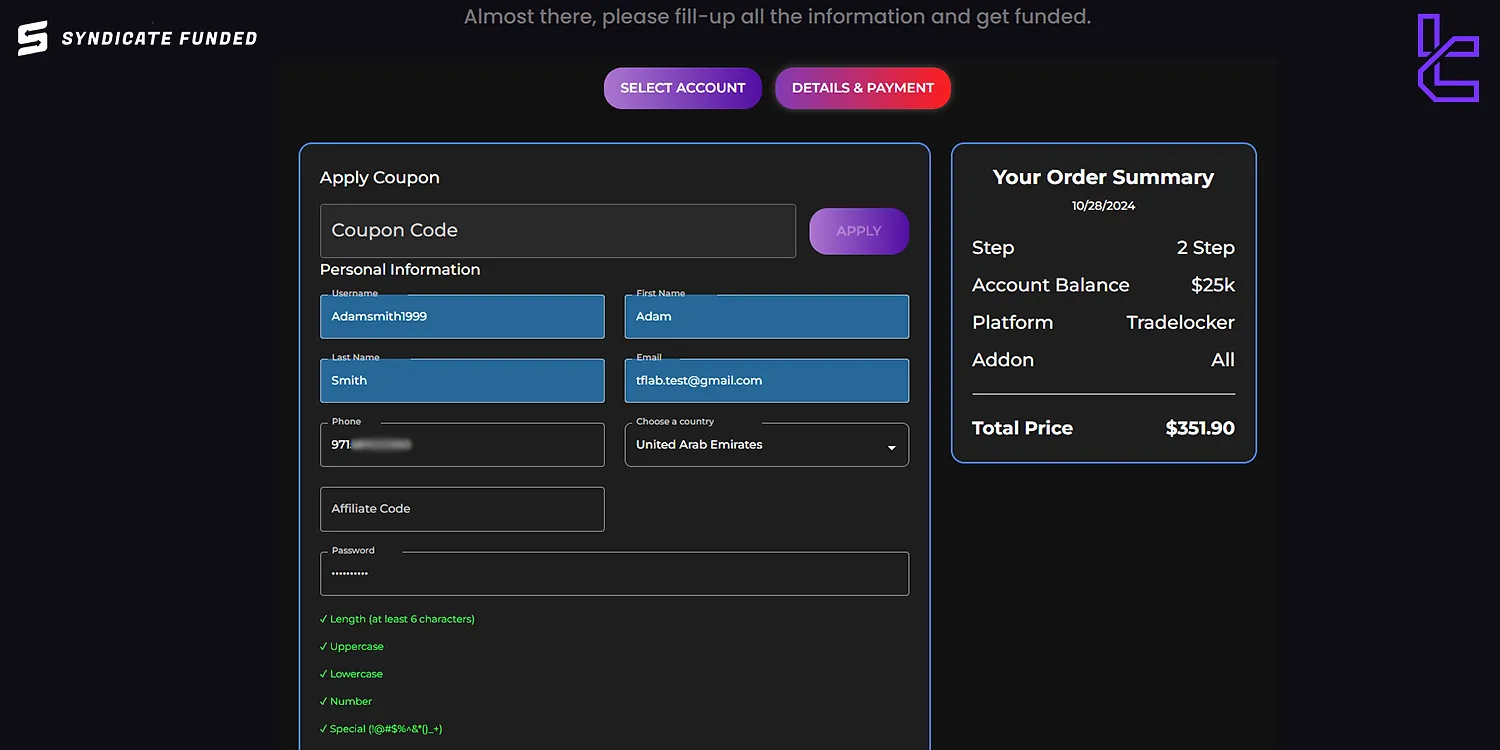1500x750 pixels.
Task: Click the Number requirement indicator
Action: click(346, 702)
